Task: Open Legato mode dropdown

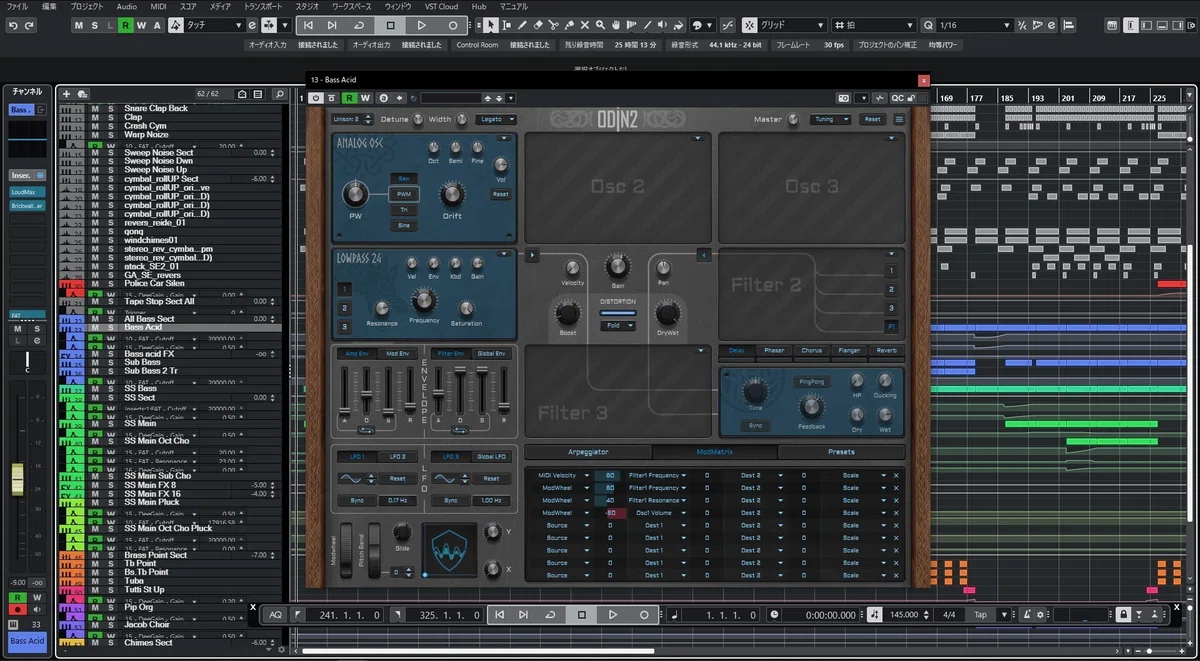Action: (x=494, y=119)
